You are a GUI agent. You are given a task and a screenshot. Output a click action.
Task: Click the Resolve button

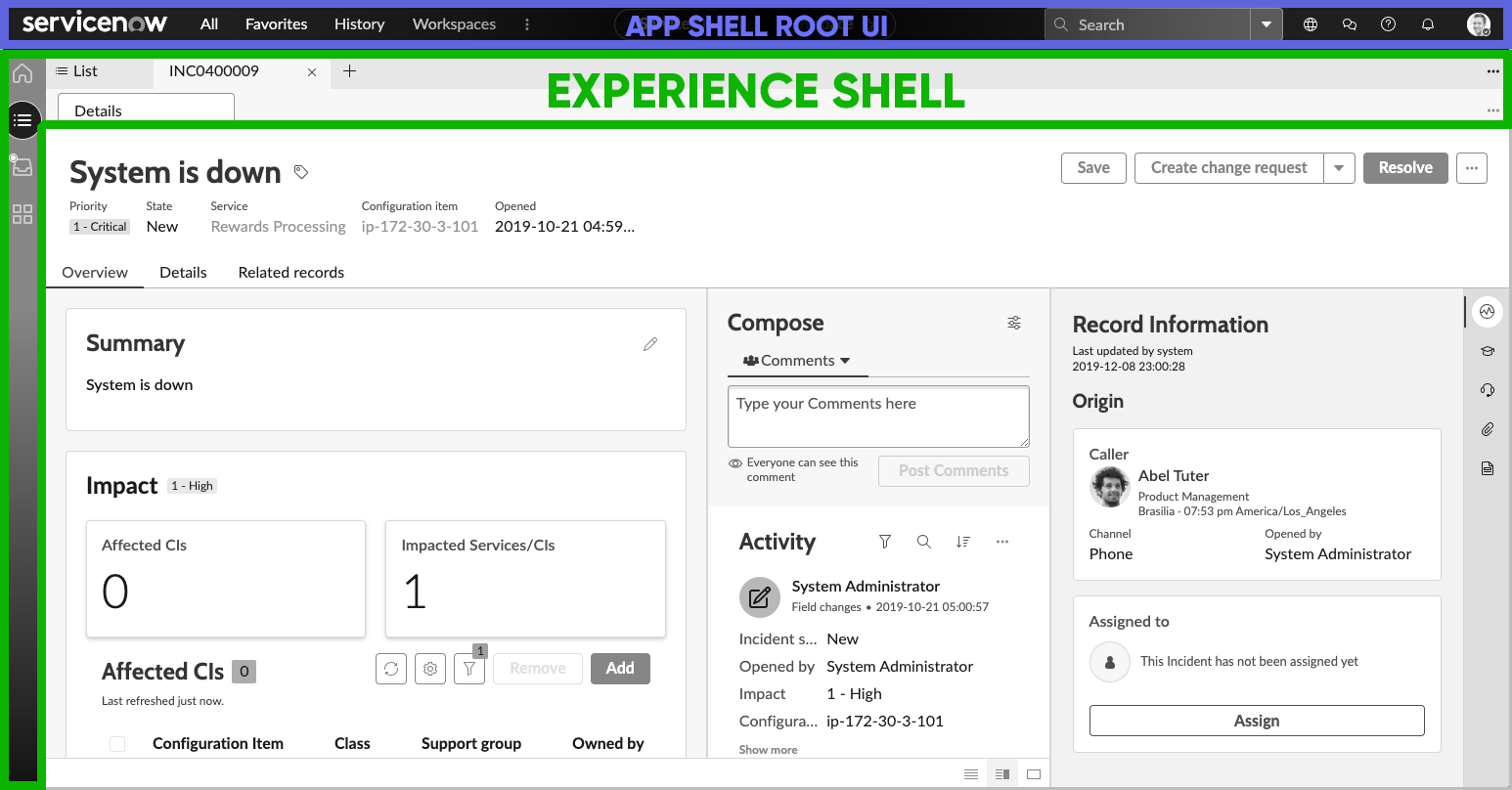[1405, 167]
